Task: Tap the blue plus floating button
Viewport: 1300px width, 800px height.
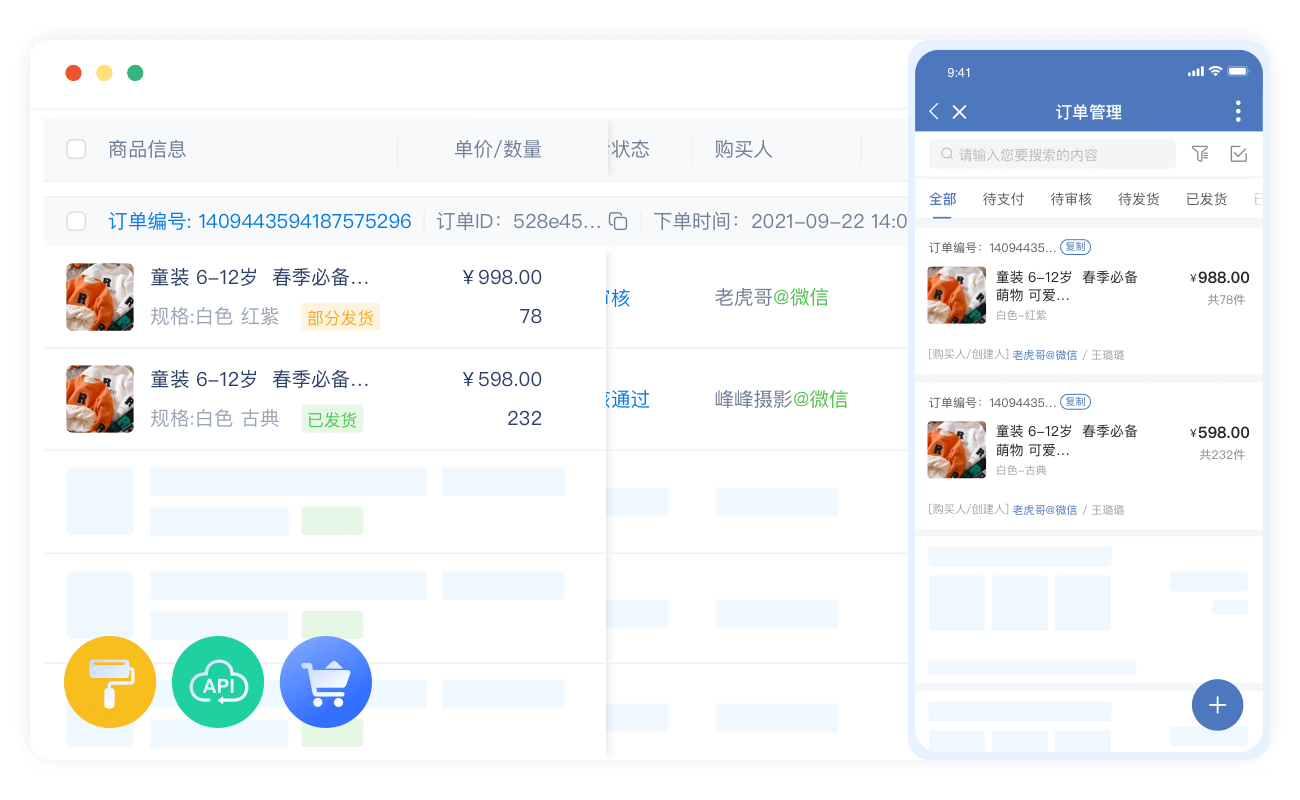Action: pyautogui.click(x=1217, y=705)
